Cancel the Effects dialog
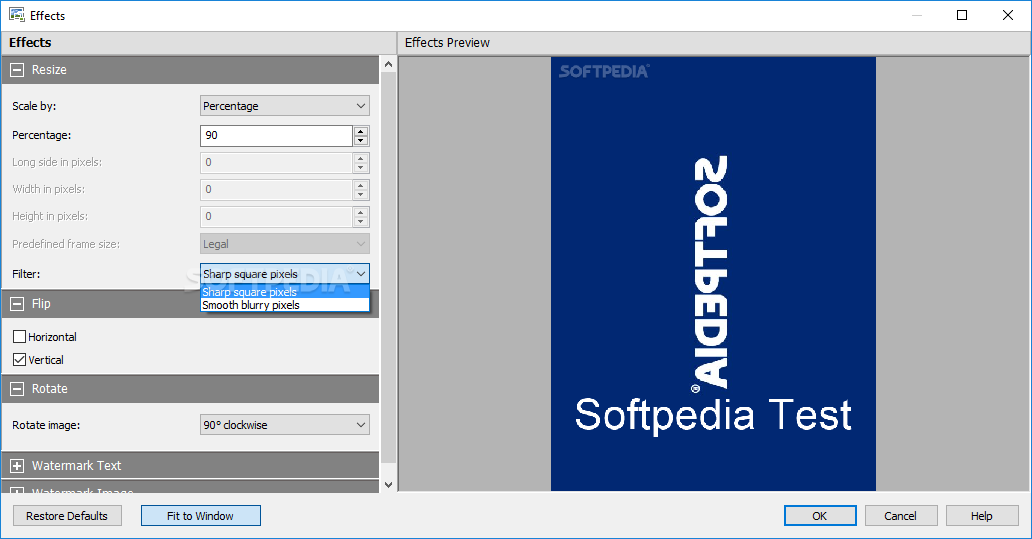 [901, 516]
